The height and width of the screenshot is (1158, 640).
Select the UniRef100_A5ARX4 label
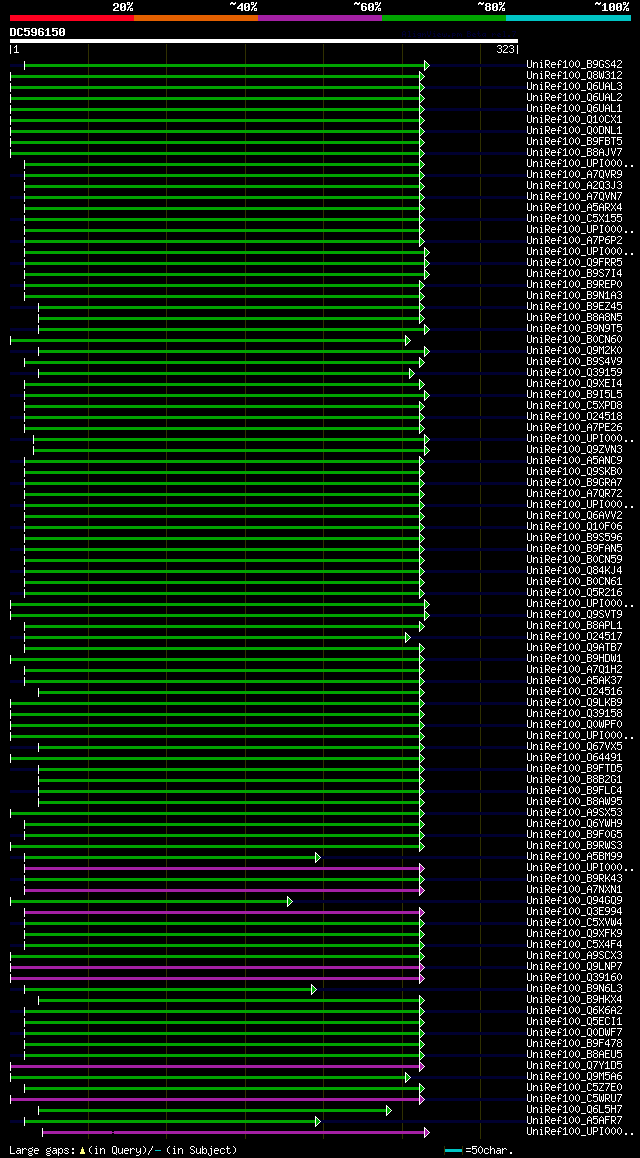(574, 208)
